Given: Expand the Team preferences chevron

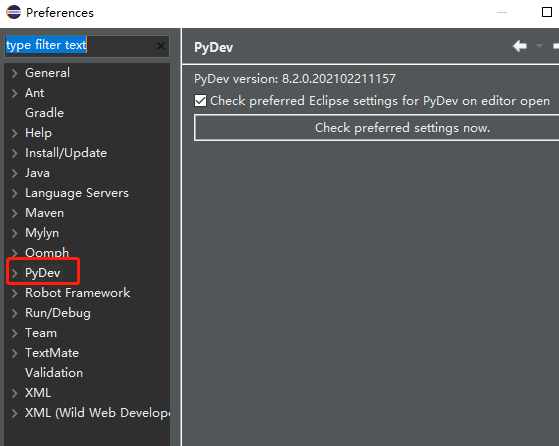Looking at the screenshot, I should coord(15,333).
